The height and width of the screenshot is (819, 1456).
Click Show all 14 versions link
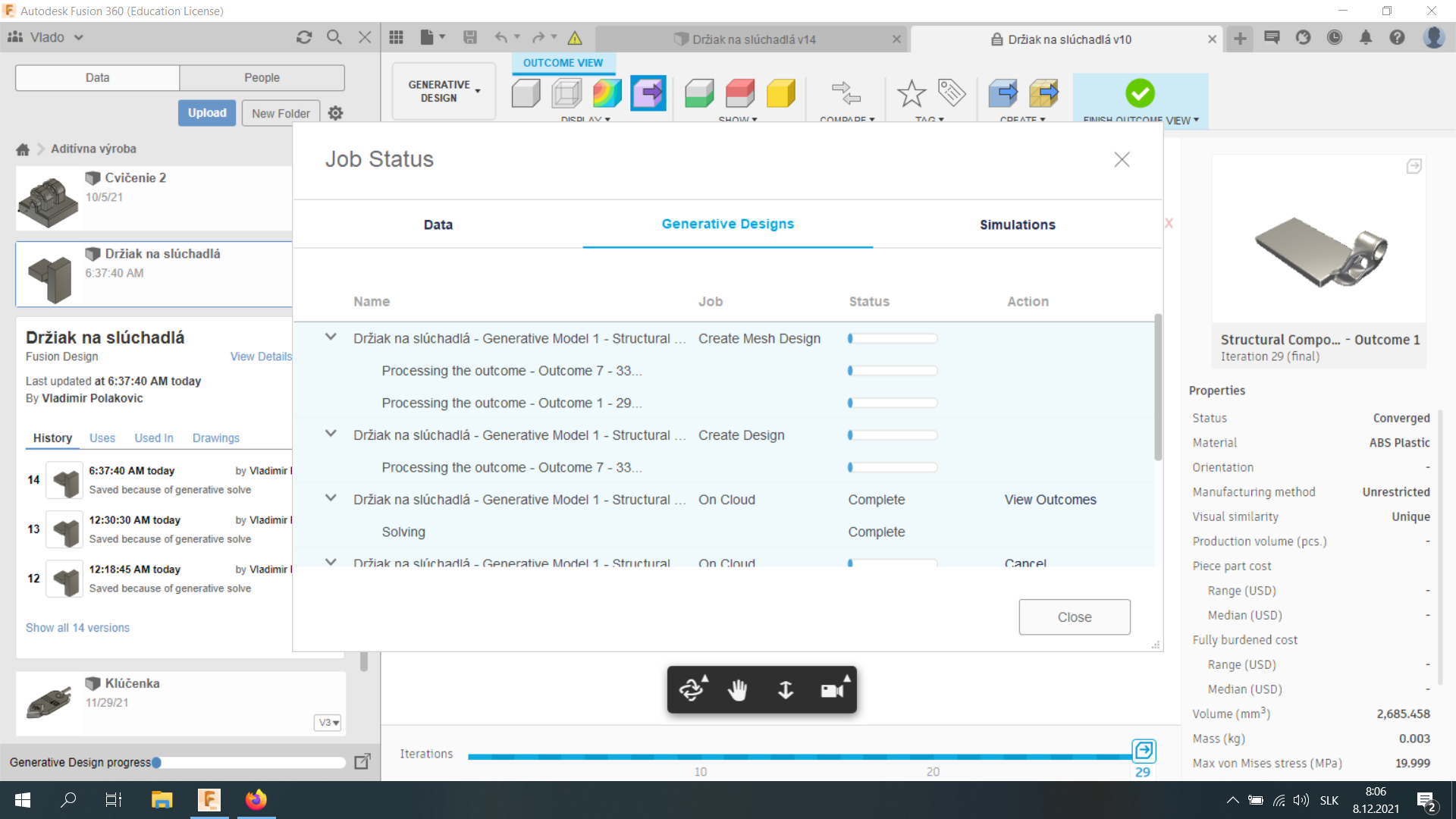[77, 628]
